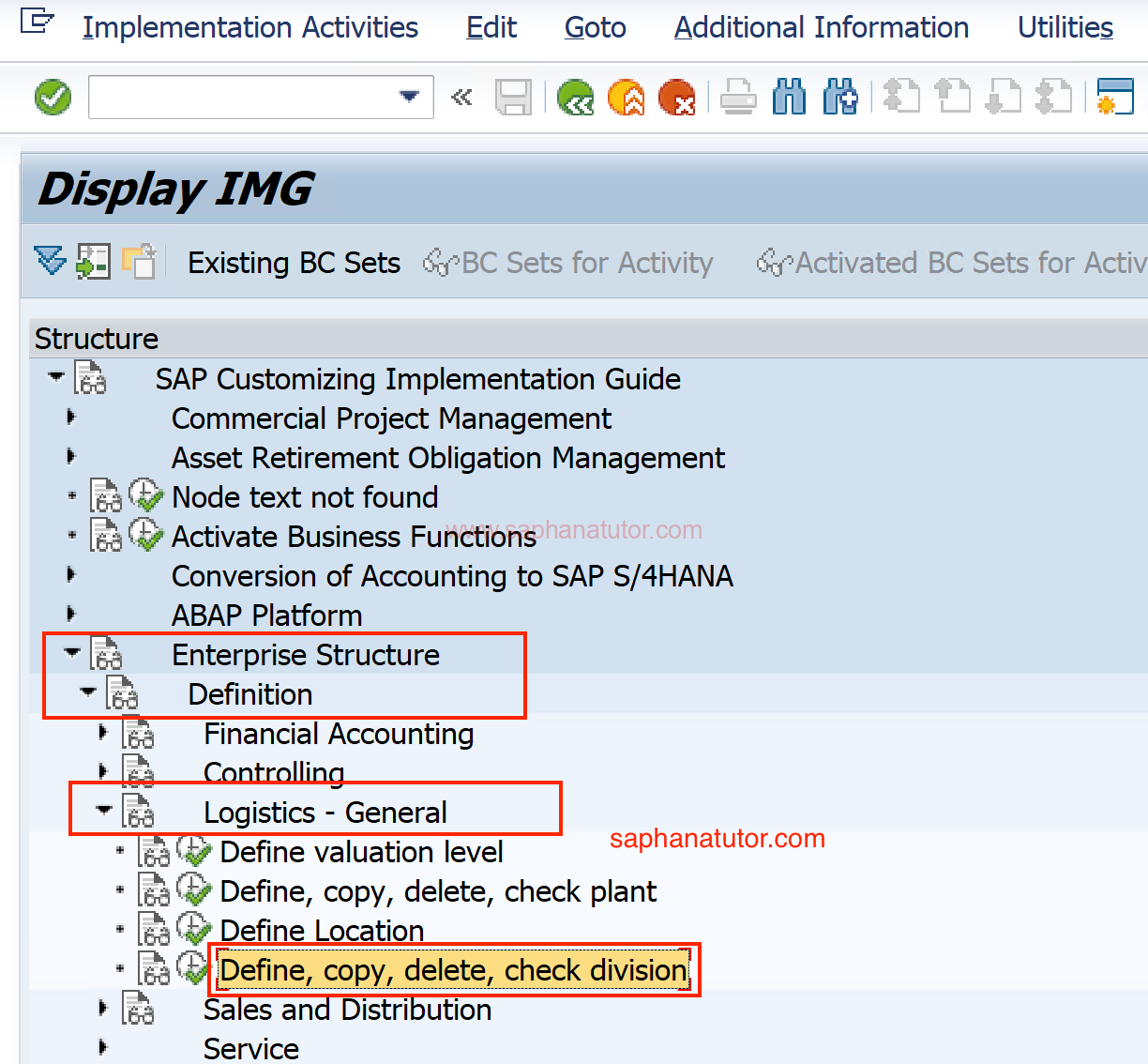Image resolution: width=1148 pixels, height=1064 pixels.
Task: Open documentation icon for Node text not found
Action: click(106, 496)
